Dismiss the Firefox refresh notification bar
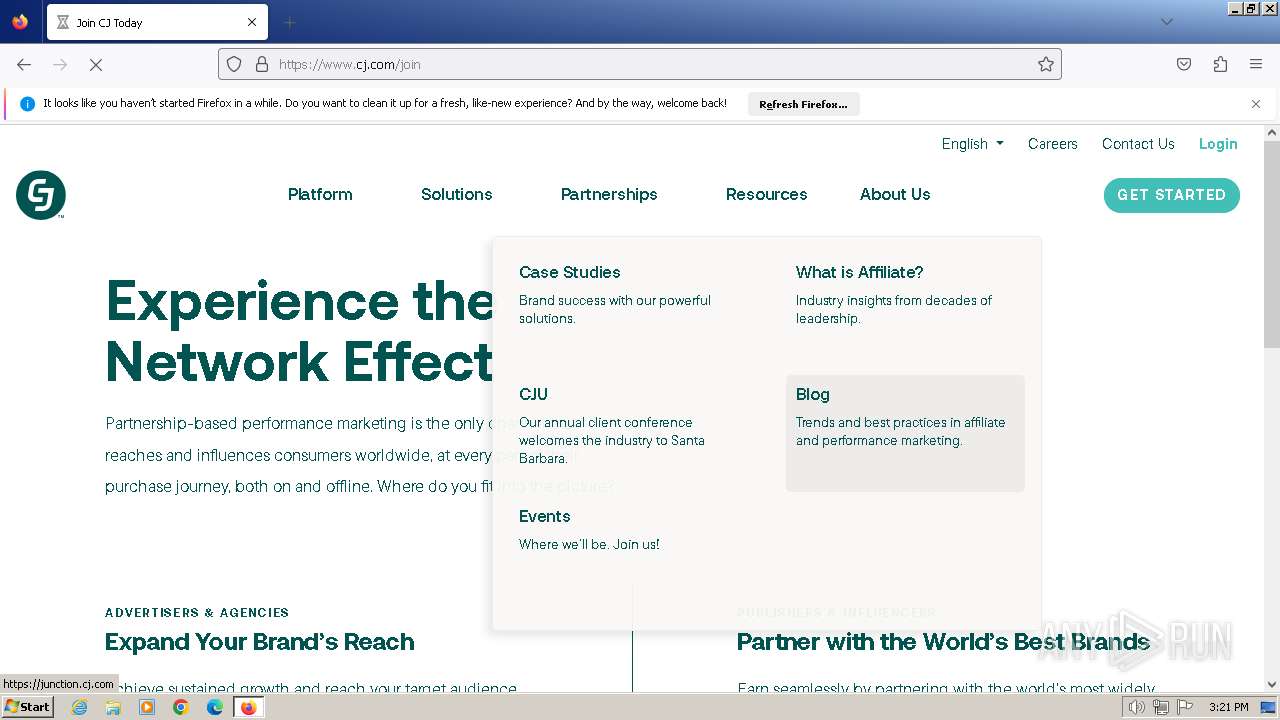Viewport: 1280px width, 720px height. pyautogui.click(x=1256, y=104)
